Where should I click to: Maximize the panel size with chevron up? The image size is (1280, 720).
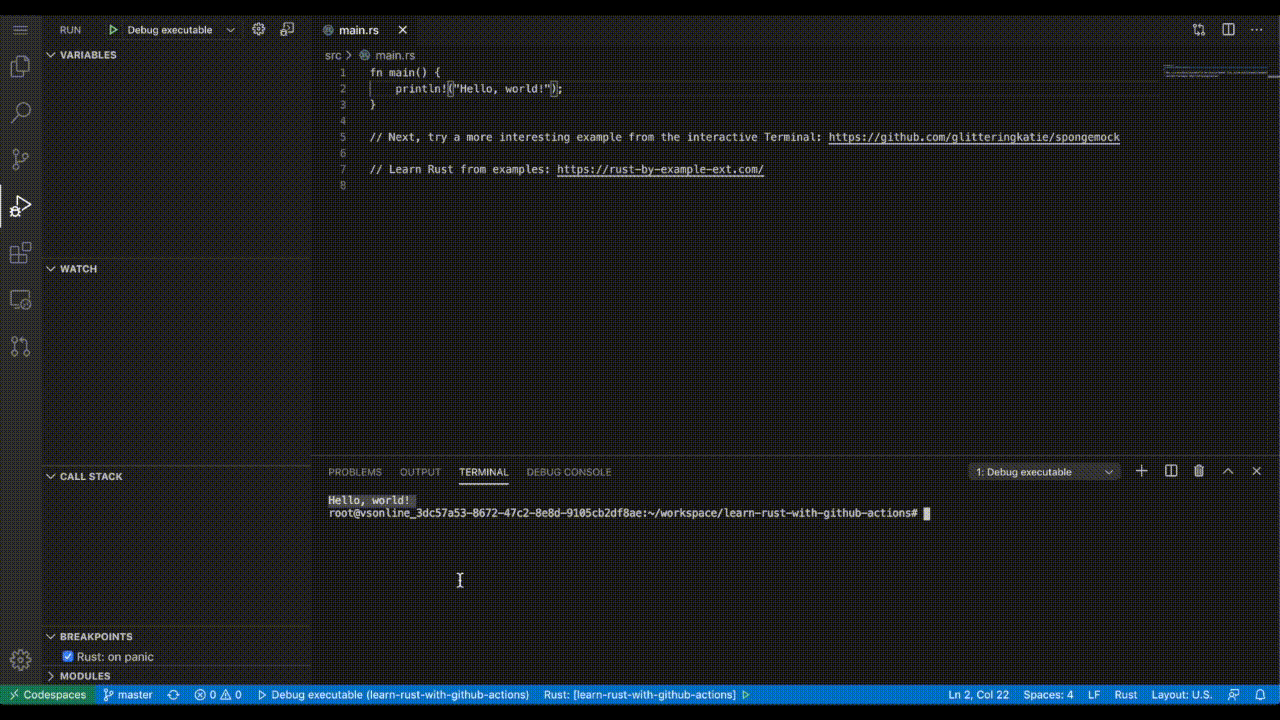(x=1228, y=471)
